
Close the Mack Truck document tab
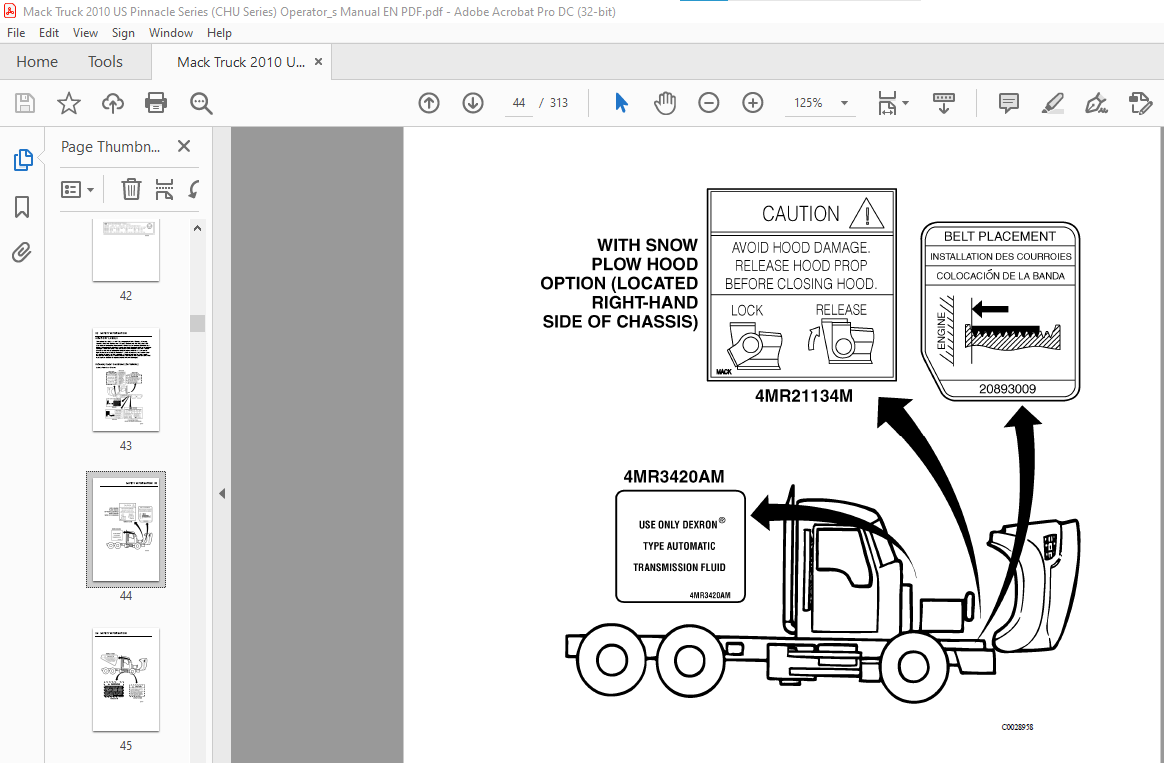(x=318, y=62)
